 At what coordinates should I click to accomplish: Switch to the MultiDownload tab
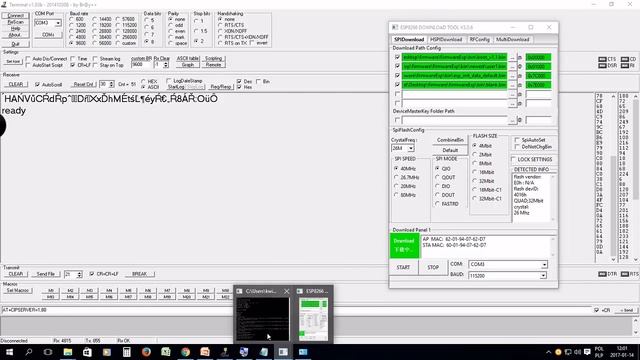coord(513,39)
